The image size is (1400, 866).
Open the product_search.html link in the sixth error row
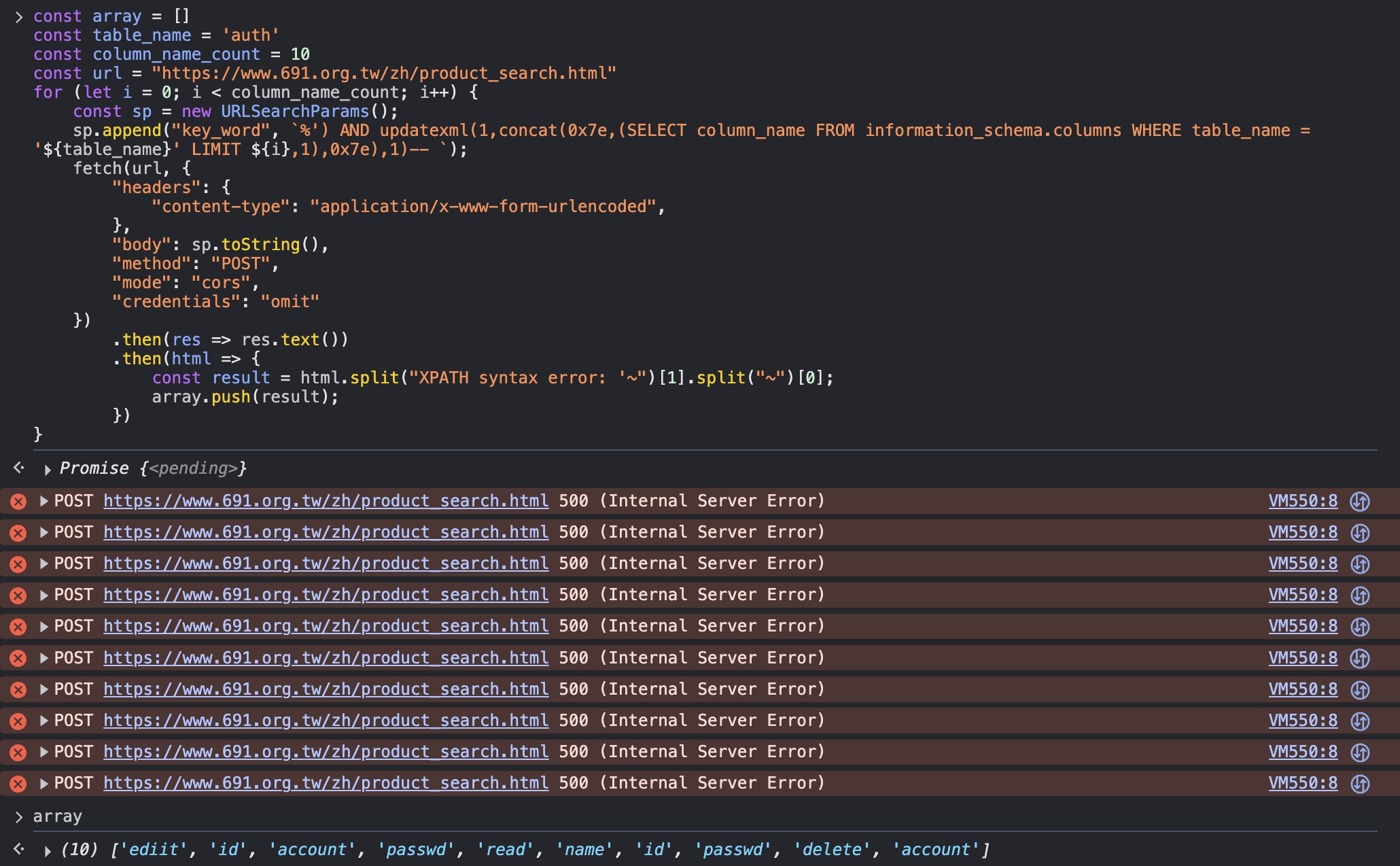[x=326, y=658]
